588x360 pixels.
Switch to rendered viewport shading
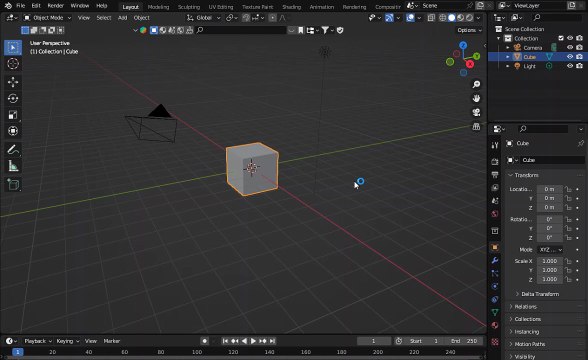469,18
